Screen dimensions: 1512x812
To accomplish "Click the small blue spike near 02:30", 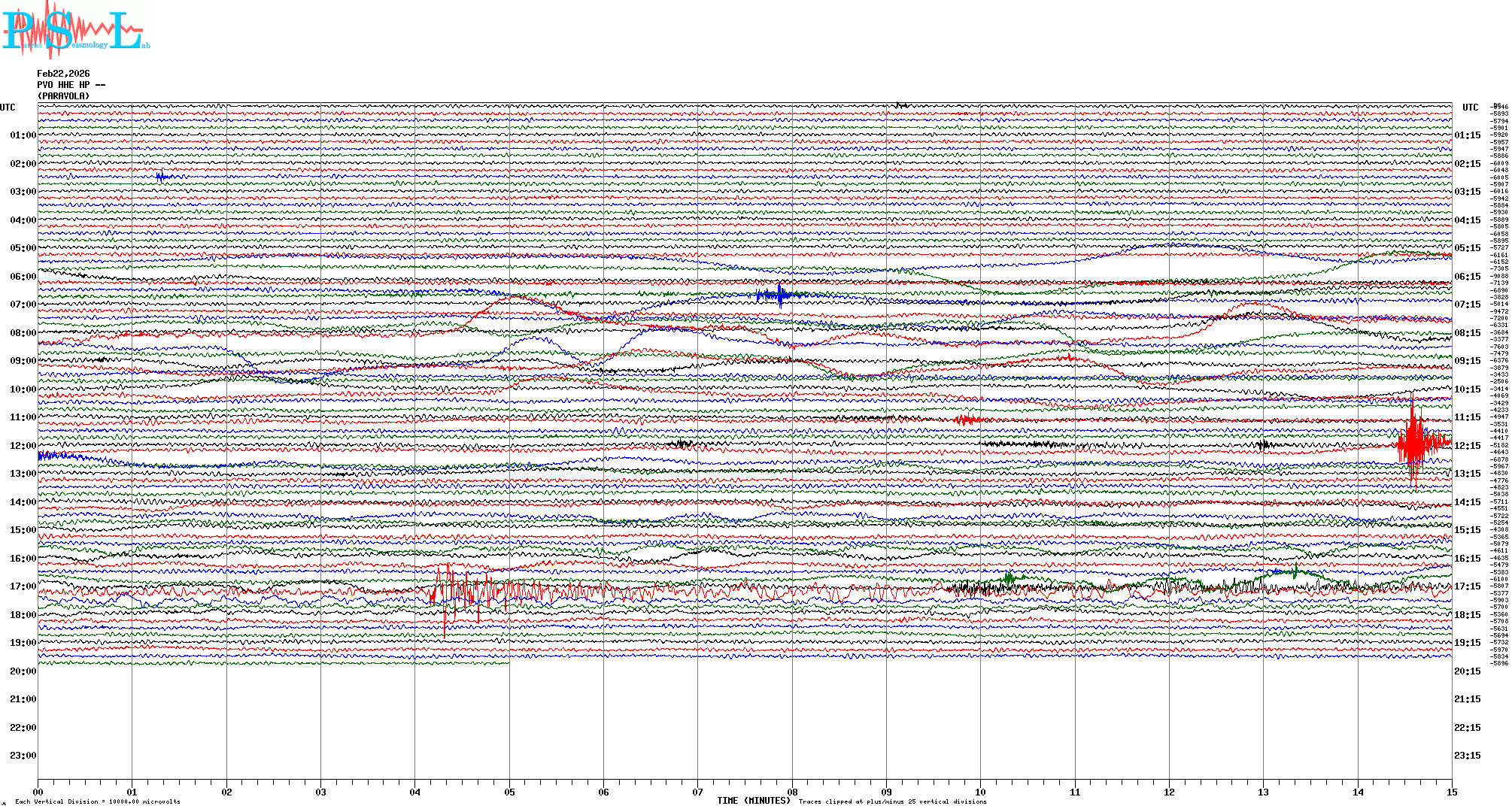I will 161,177.
